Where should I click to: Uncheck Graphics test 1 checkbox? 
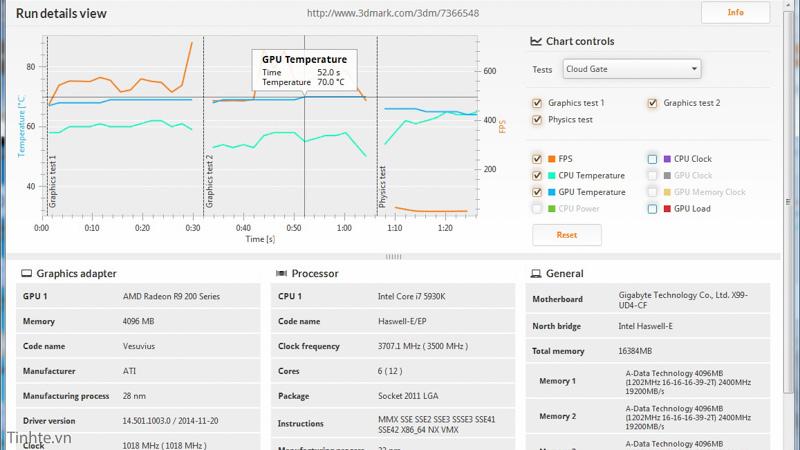[538, 103]
